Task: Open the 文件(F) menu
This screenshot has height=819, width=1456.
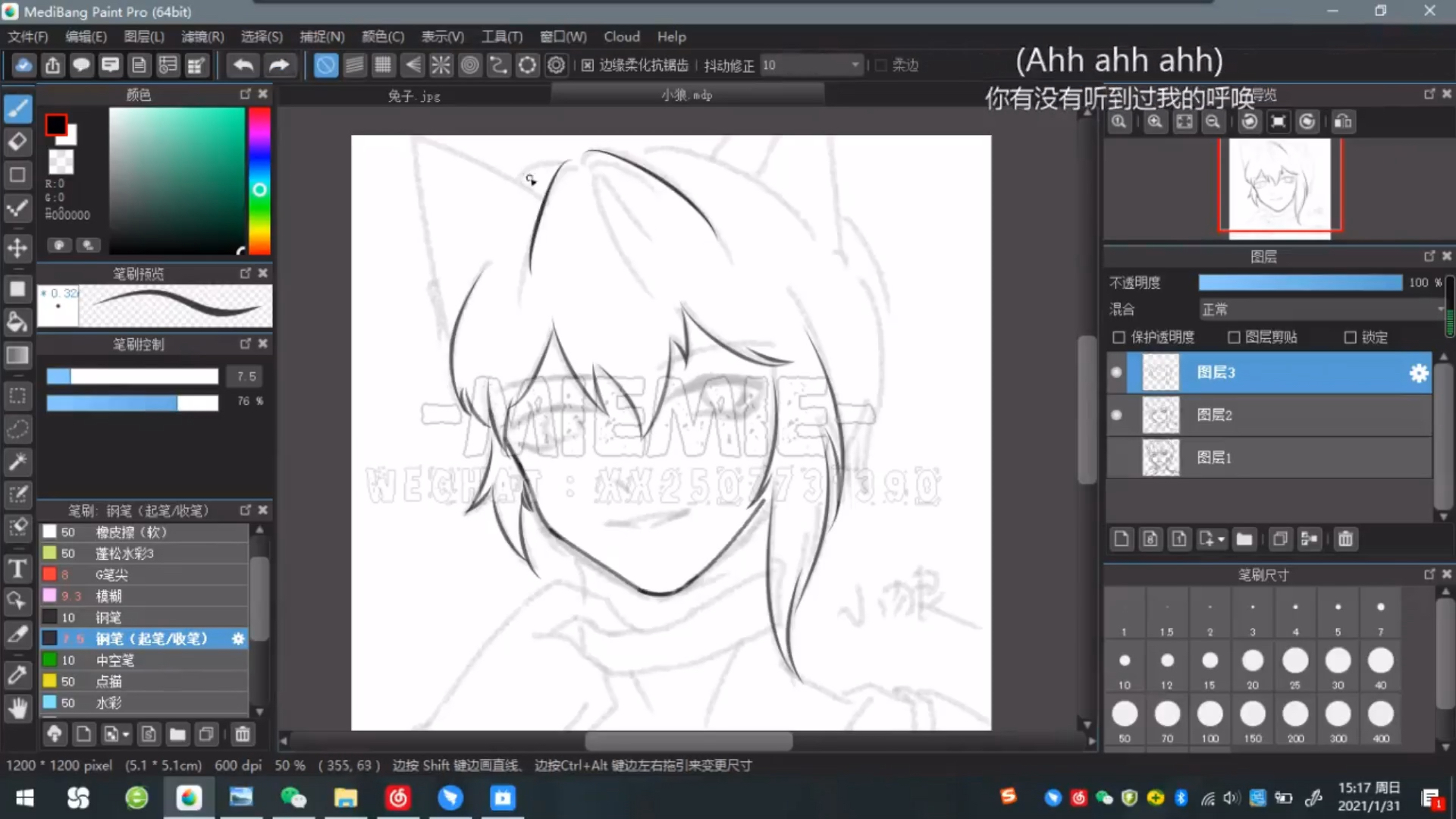Action: pos(28,36)
